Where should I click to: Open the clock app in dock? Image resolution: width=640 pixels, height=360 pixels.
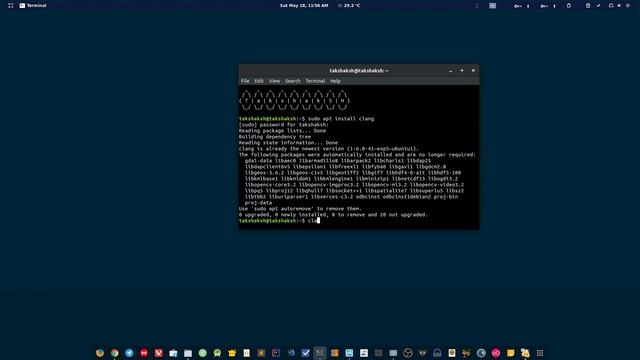[481, 353]
